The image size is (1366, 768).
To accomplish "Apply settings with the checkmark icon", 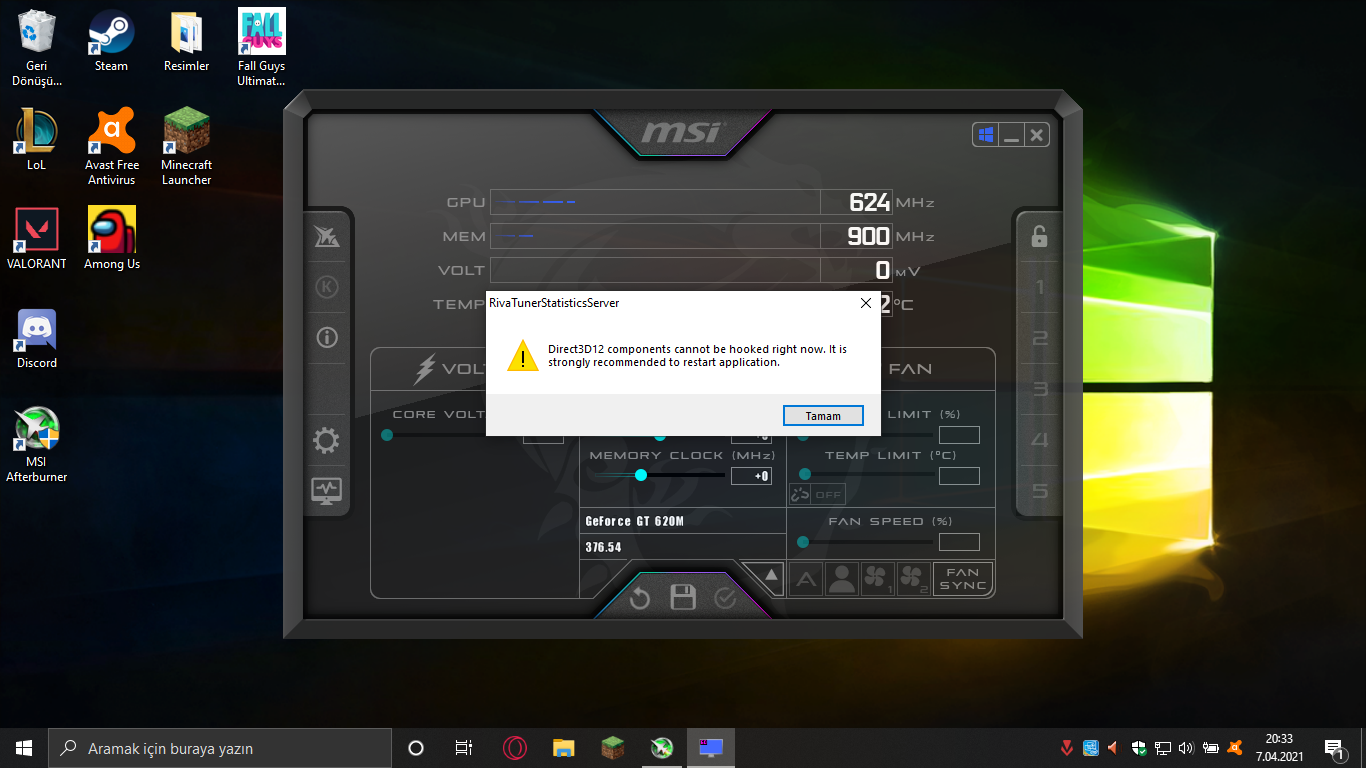I will tap(725, 598).
